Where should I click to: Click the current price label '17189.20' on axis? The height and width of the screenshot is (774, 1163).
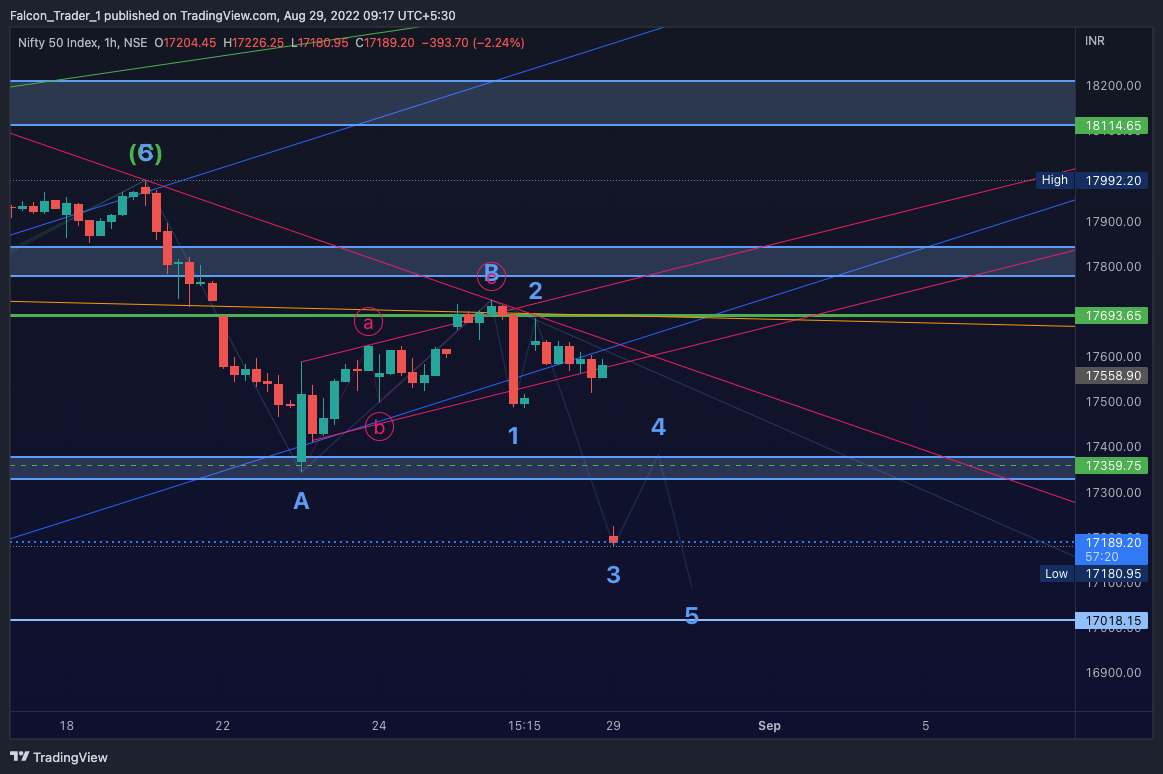(1113, 543)
